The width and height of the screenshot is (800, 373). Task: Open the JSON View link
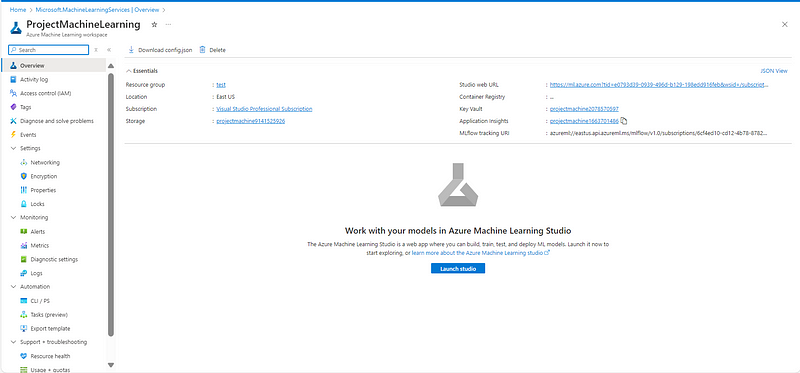pyautogui.click(x=774, y=71)
